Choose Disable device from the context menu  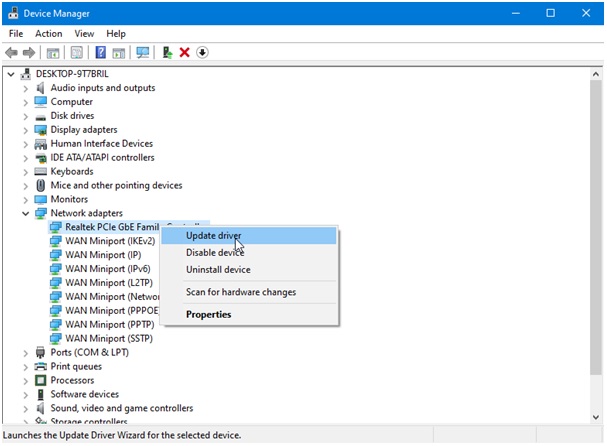249,252
